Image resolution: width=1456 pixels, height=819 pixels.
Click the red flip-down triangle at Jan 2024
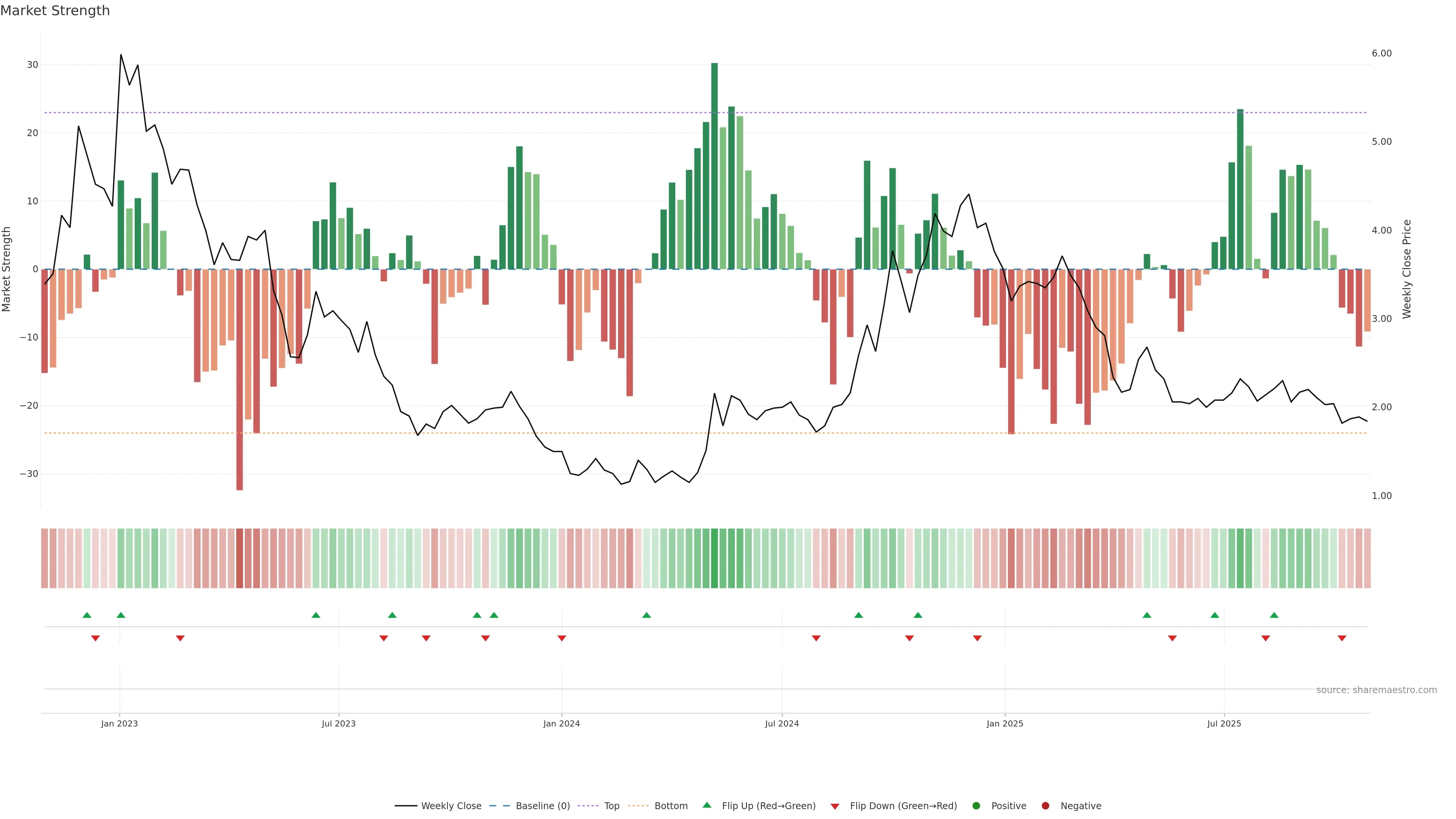(562, 638)
